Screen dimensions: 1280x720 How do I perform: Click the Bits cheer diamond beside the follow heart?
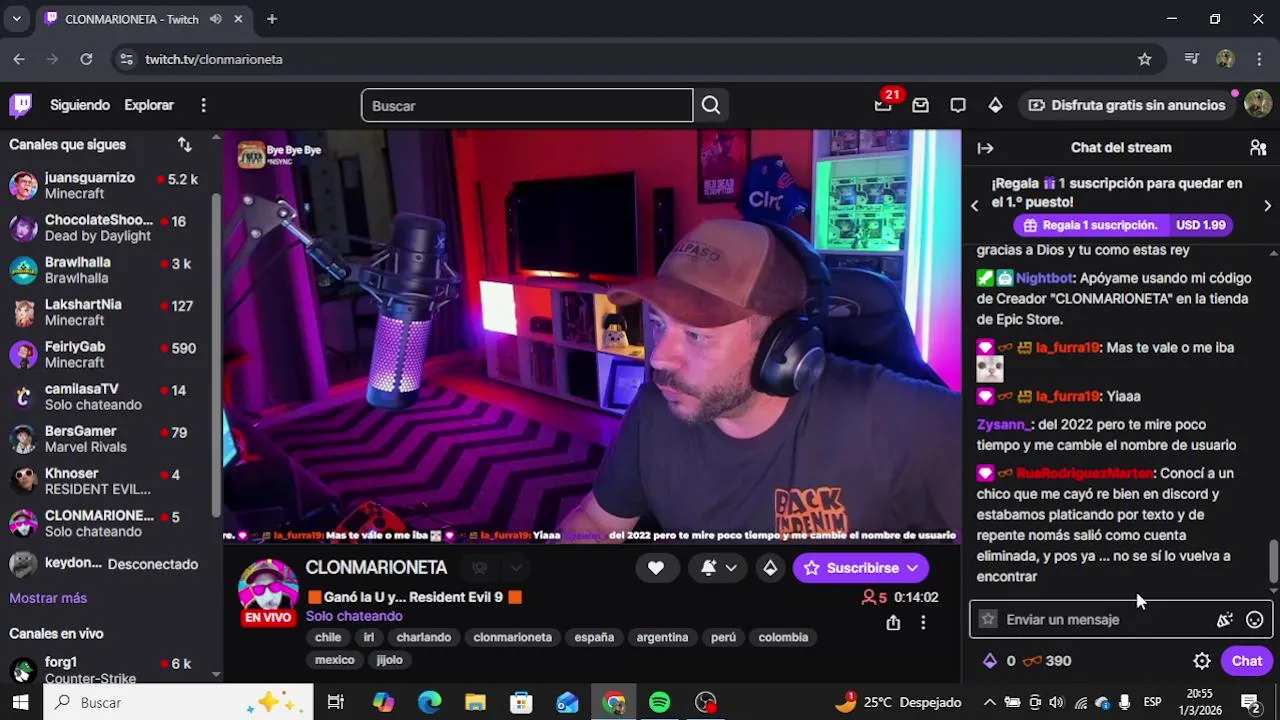pos(770,568)
